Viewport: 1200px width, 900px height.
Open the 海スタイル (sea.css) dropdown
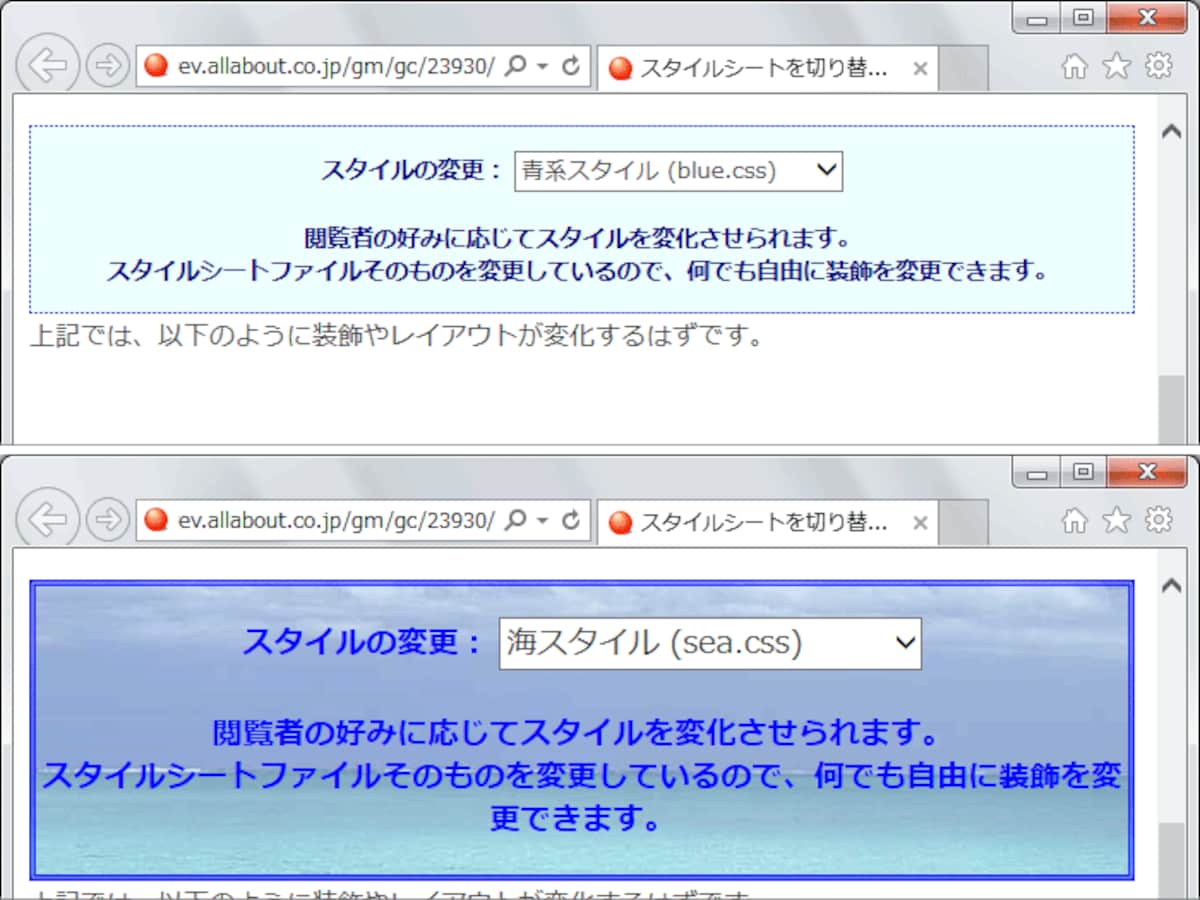709,643
